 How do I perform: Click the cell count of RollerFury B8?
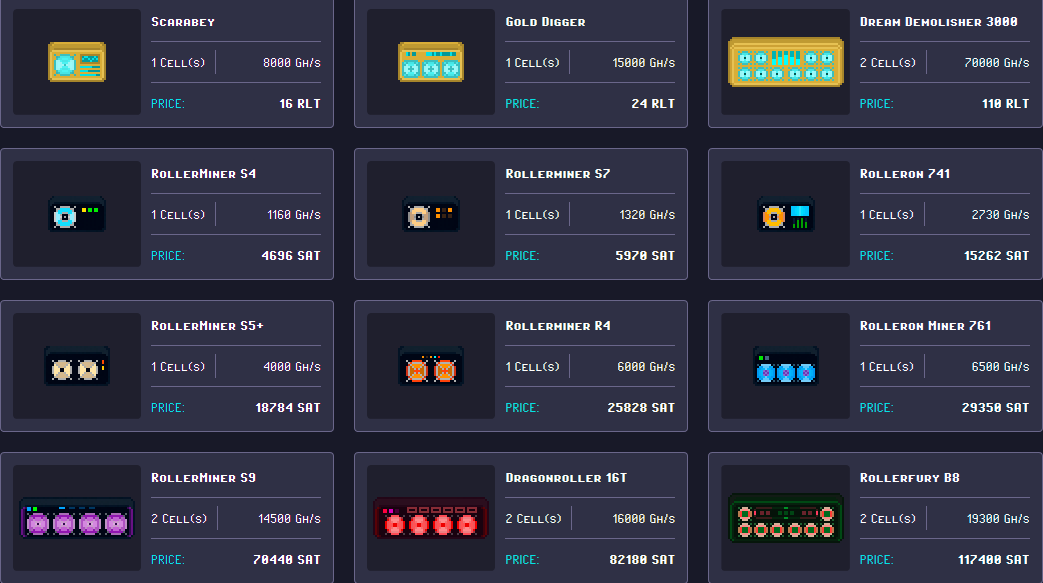click(888, 518)
